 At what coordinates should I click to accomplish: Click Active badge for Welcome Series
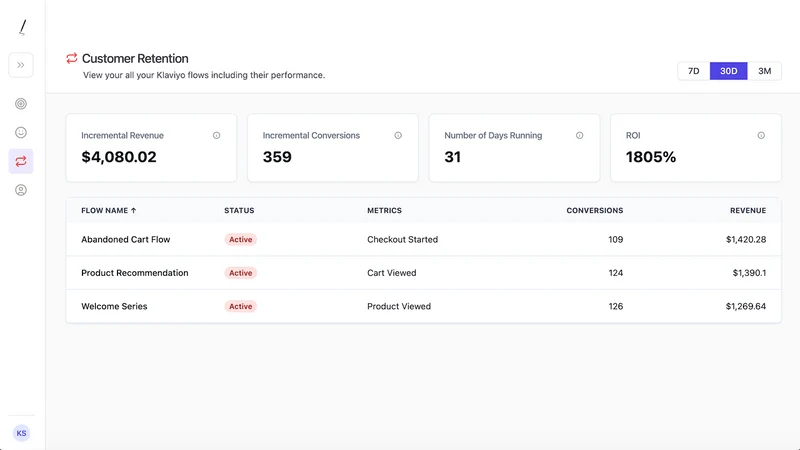(240, 306)
